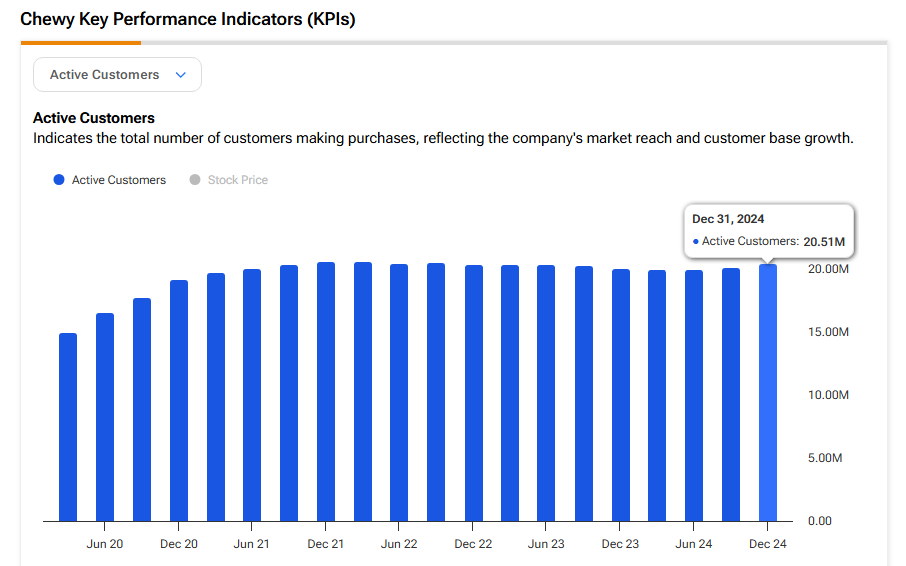Click the bar above Jun 24
Viewport: 906px width, 566px height.
[x=694, y=396]
